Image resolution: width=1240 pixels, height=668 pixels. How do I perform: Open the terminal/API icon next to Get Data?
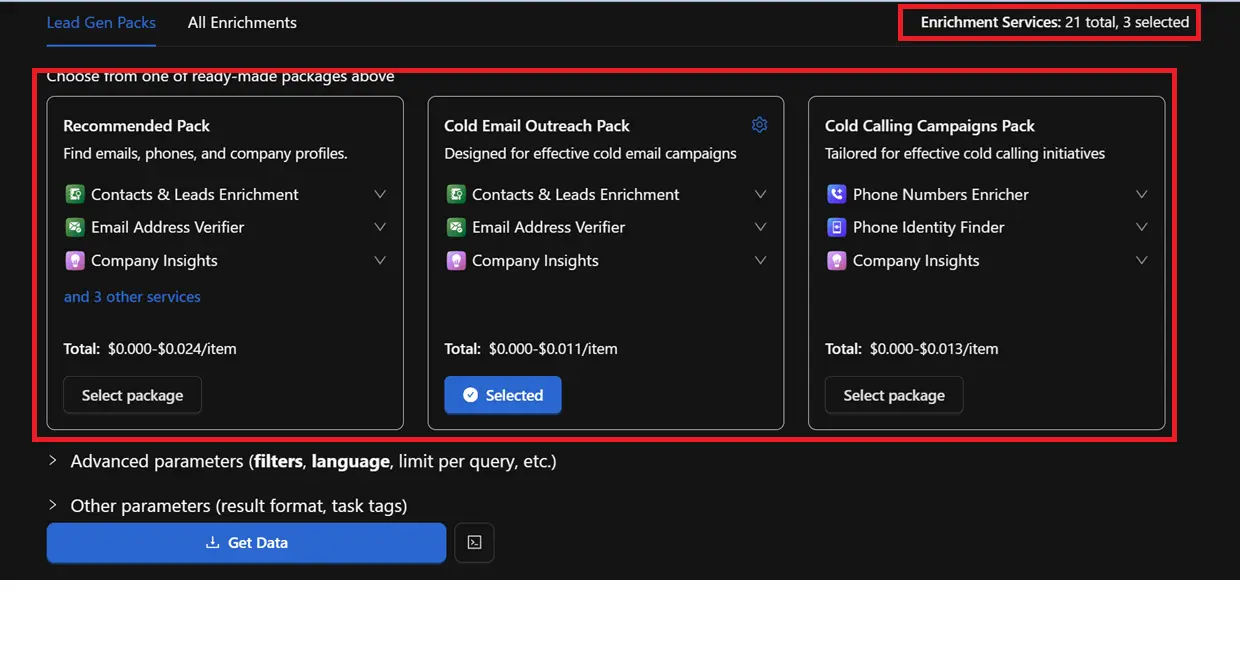tap(474, 543)
